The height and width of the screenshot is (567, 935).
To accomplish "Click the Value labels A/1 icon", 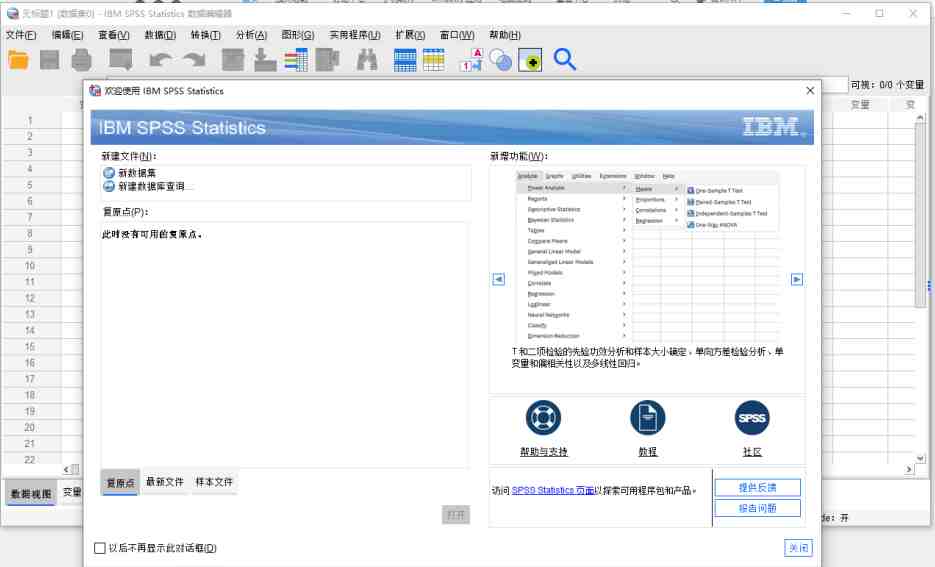I will point(472,60).
